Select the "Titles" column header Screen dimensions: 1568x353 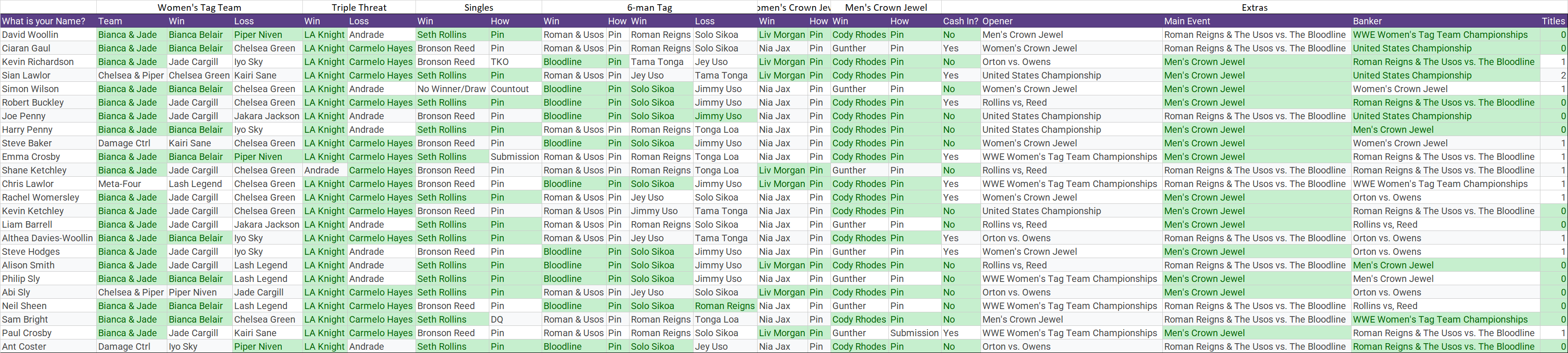click(x=1553, y=22)
